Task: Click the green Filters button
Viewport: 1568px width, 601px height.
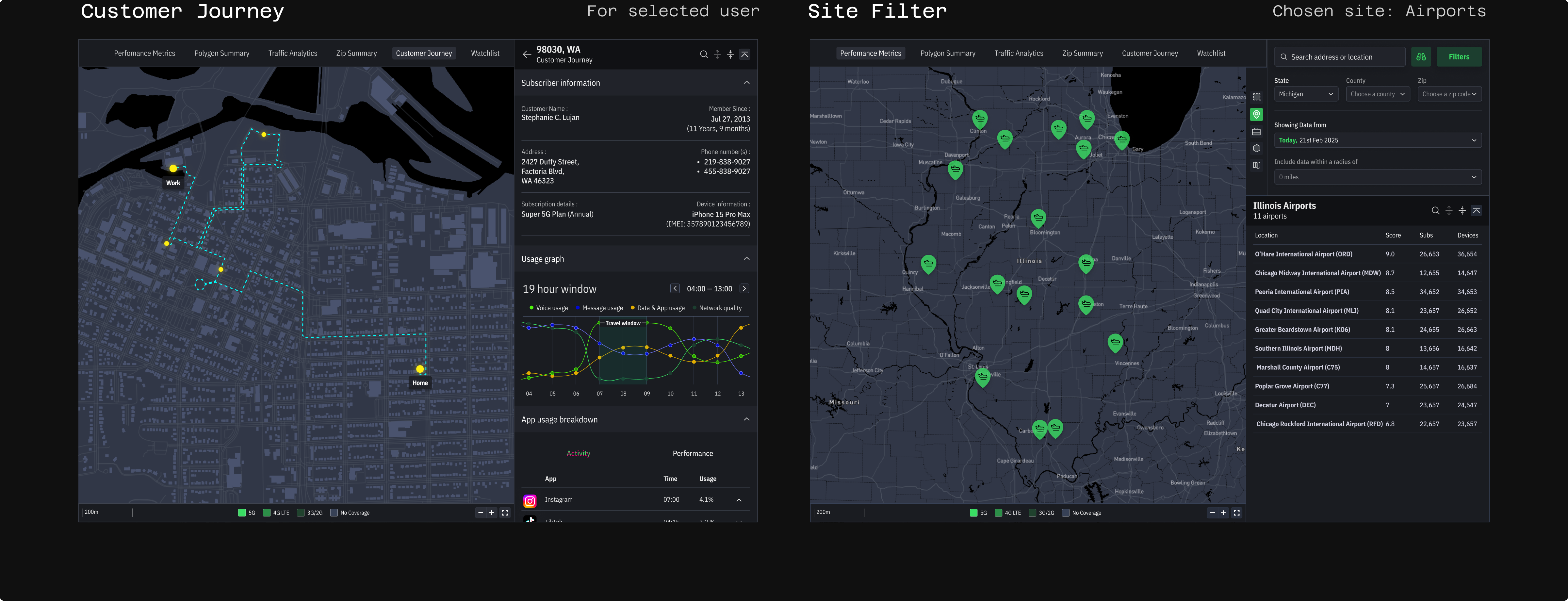Action: [1459, 57]
